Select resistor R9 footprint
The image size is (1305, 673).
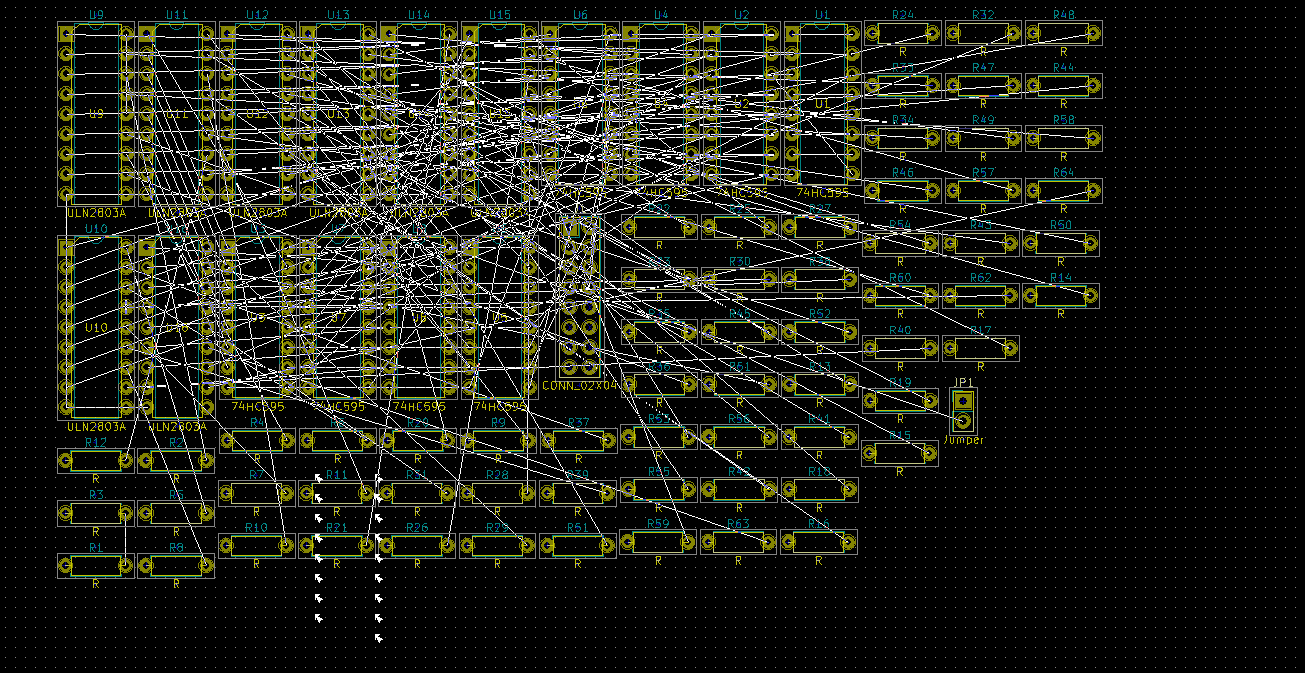[x=499, y=440]
